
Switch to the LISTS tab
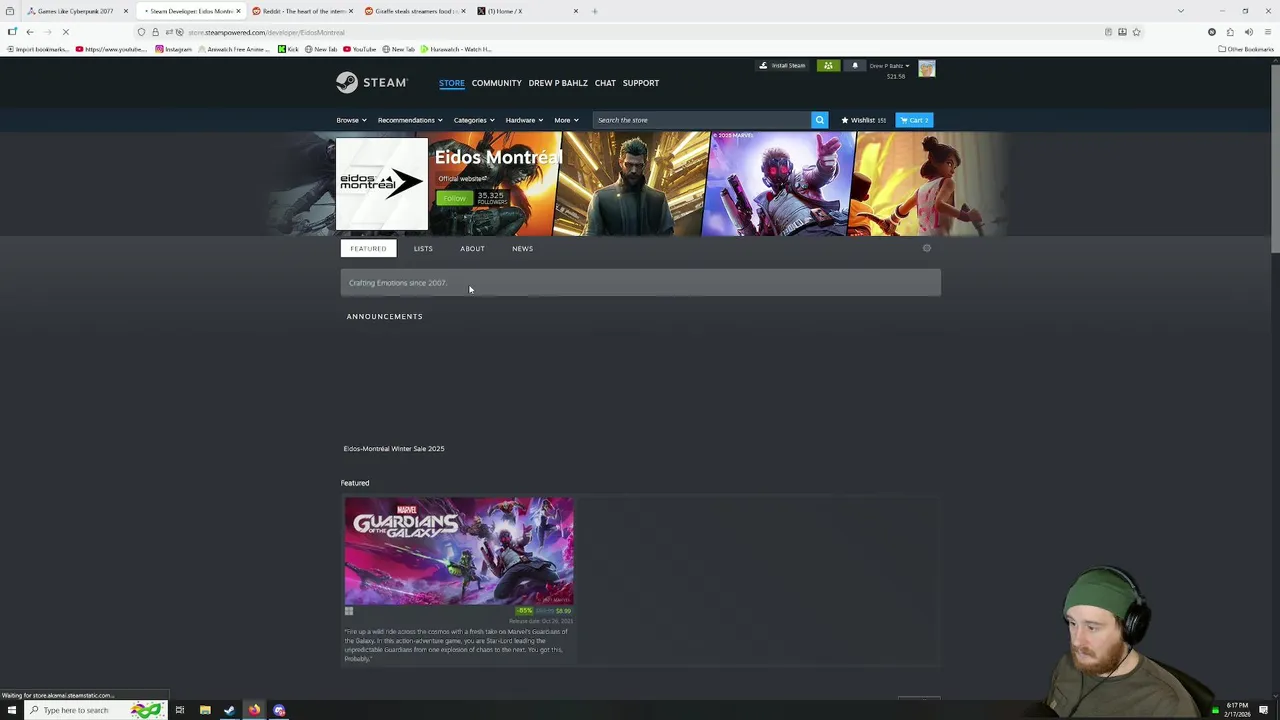point(423,248)
